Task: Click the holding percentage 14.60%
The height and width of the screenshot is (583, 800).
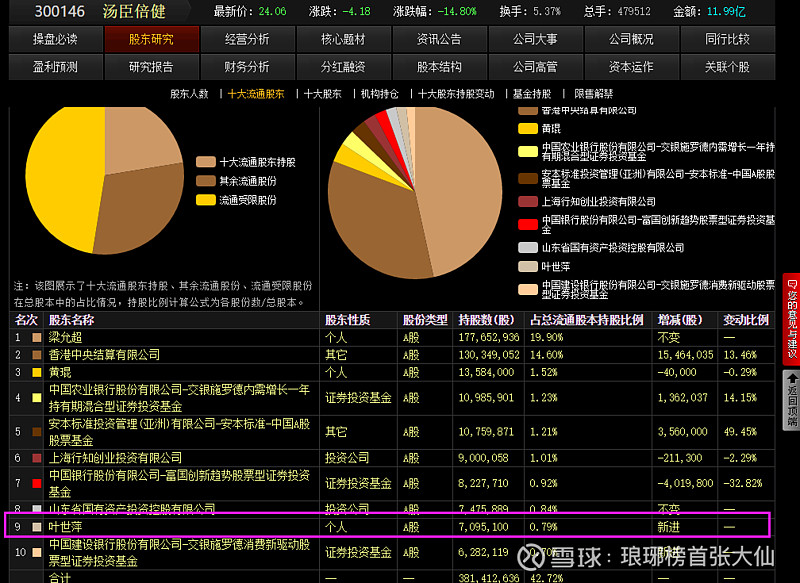Action: [546, 355]
